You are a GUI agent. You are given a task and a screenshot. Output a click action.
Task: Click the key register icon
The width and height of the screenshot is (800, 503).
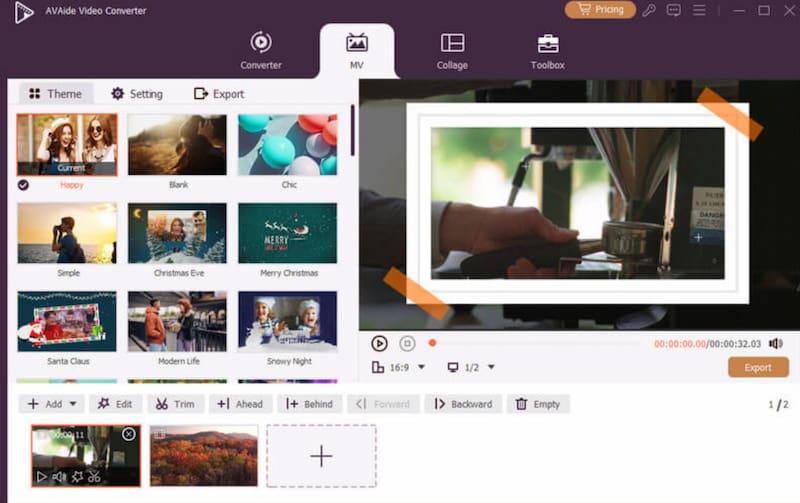[649, 10]
